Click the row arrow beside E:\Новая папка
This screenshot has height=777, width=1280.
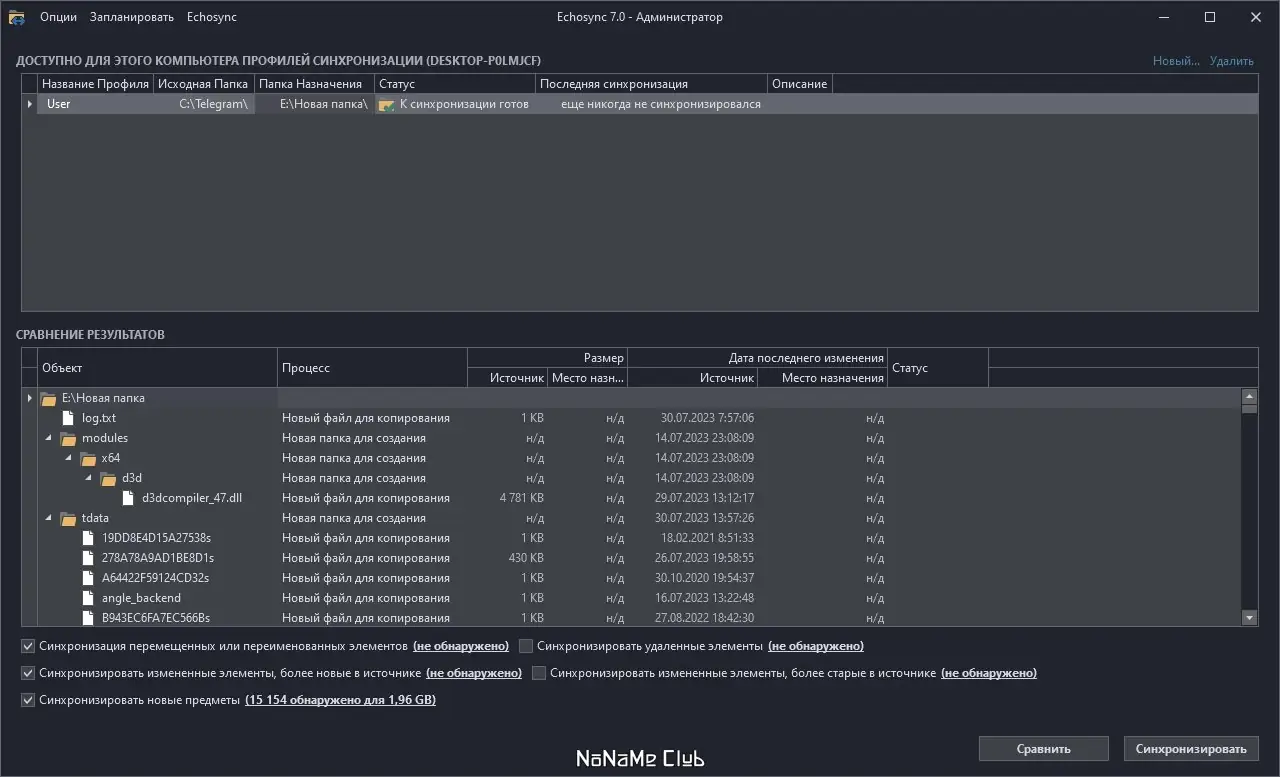[x=30, y=398]
